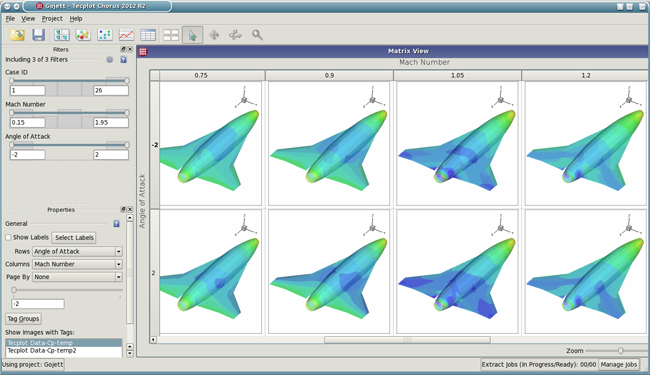The height and width of the screenshot is (375, 650).
Task: Click the Save floppy disk icon
Action: click(x=39, y=35)
